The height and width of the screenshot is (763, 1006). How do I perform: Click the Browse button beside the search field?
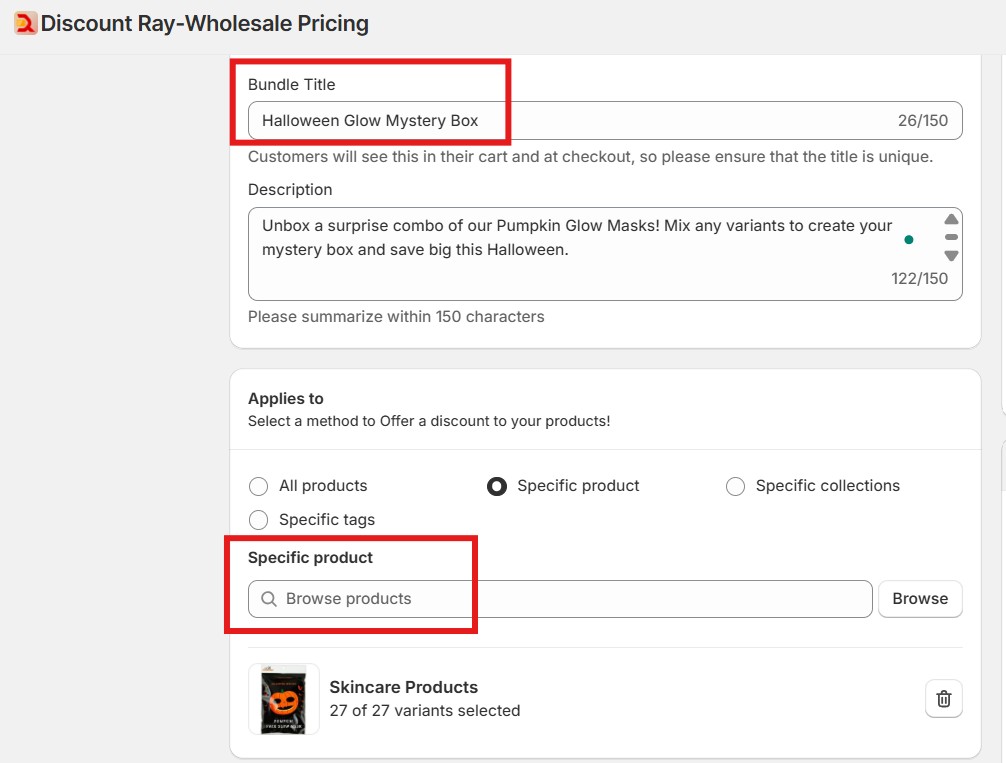click(919, 599)
